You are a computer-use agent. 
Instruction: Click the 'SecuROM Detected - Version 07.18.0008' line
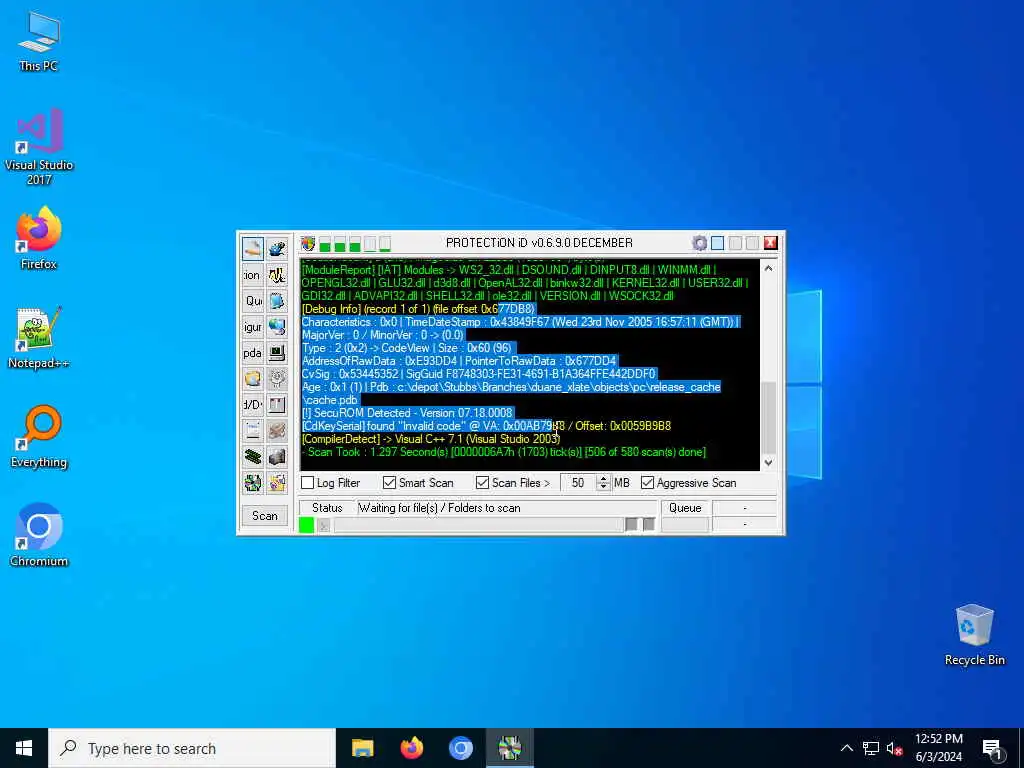click(x=407, y=413)
